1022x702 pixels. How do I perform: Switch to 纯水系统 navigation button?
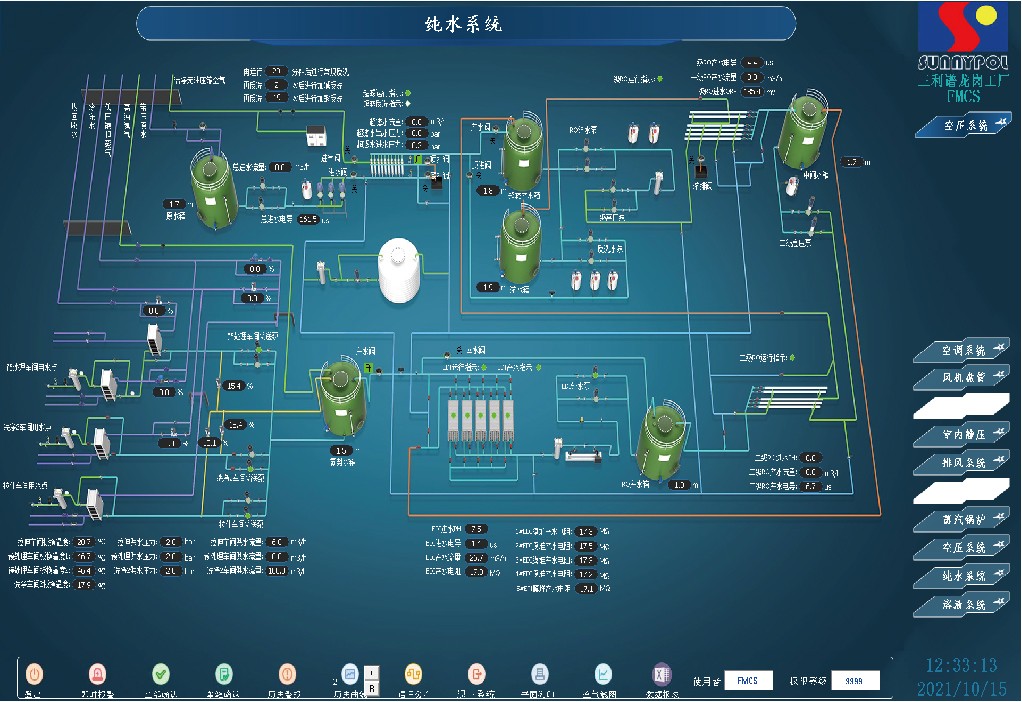(x=959, y=576)
